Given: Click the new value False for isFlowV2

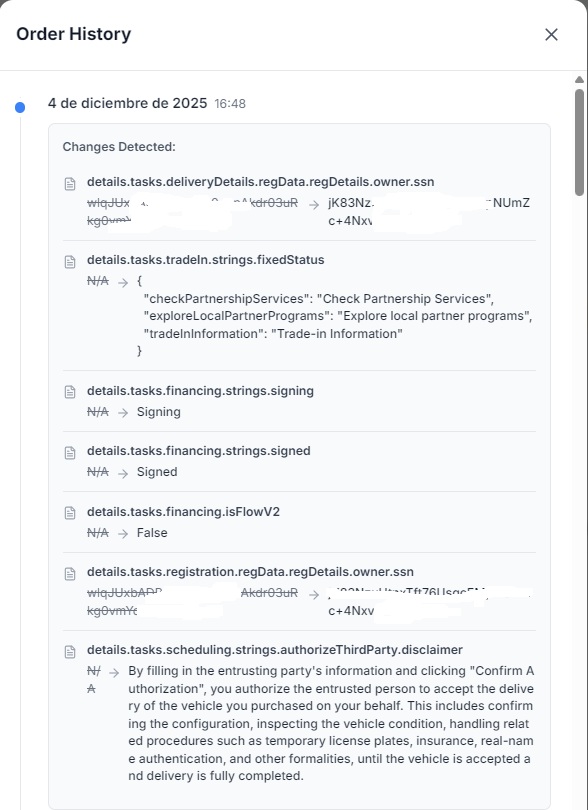Looking at the screenshot, I should click(152, 533).
